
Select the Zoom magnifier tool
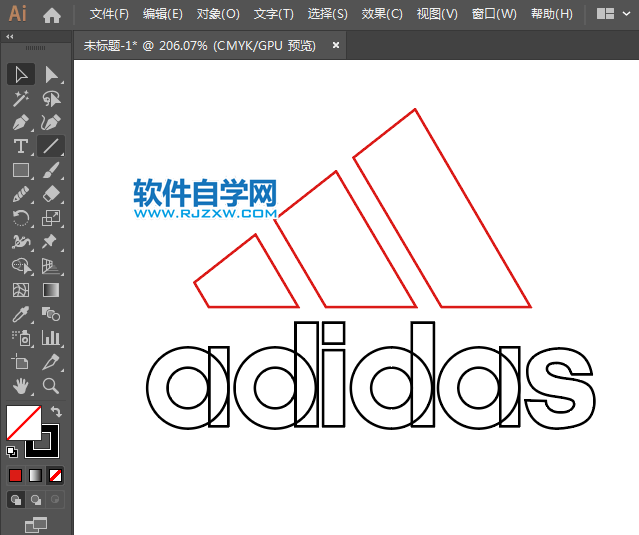[51, 385]
